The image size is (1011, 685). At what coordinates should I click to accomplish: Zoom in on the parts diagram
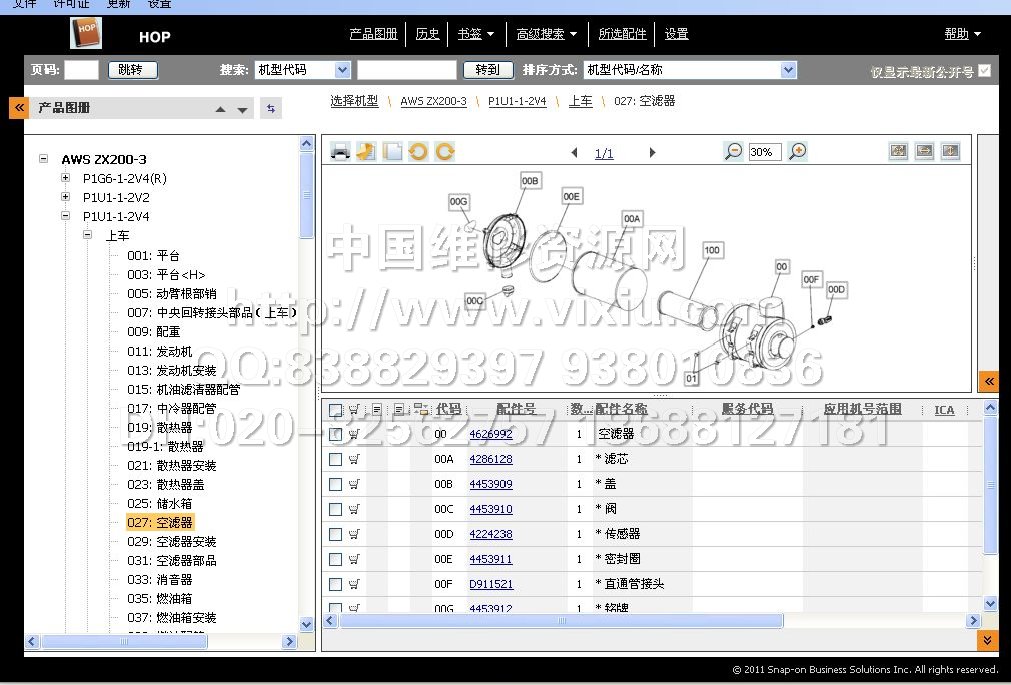pyautogui.click(x=797, y=151)
